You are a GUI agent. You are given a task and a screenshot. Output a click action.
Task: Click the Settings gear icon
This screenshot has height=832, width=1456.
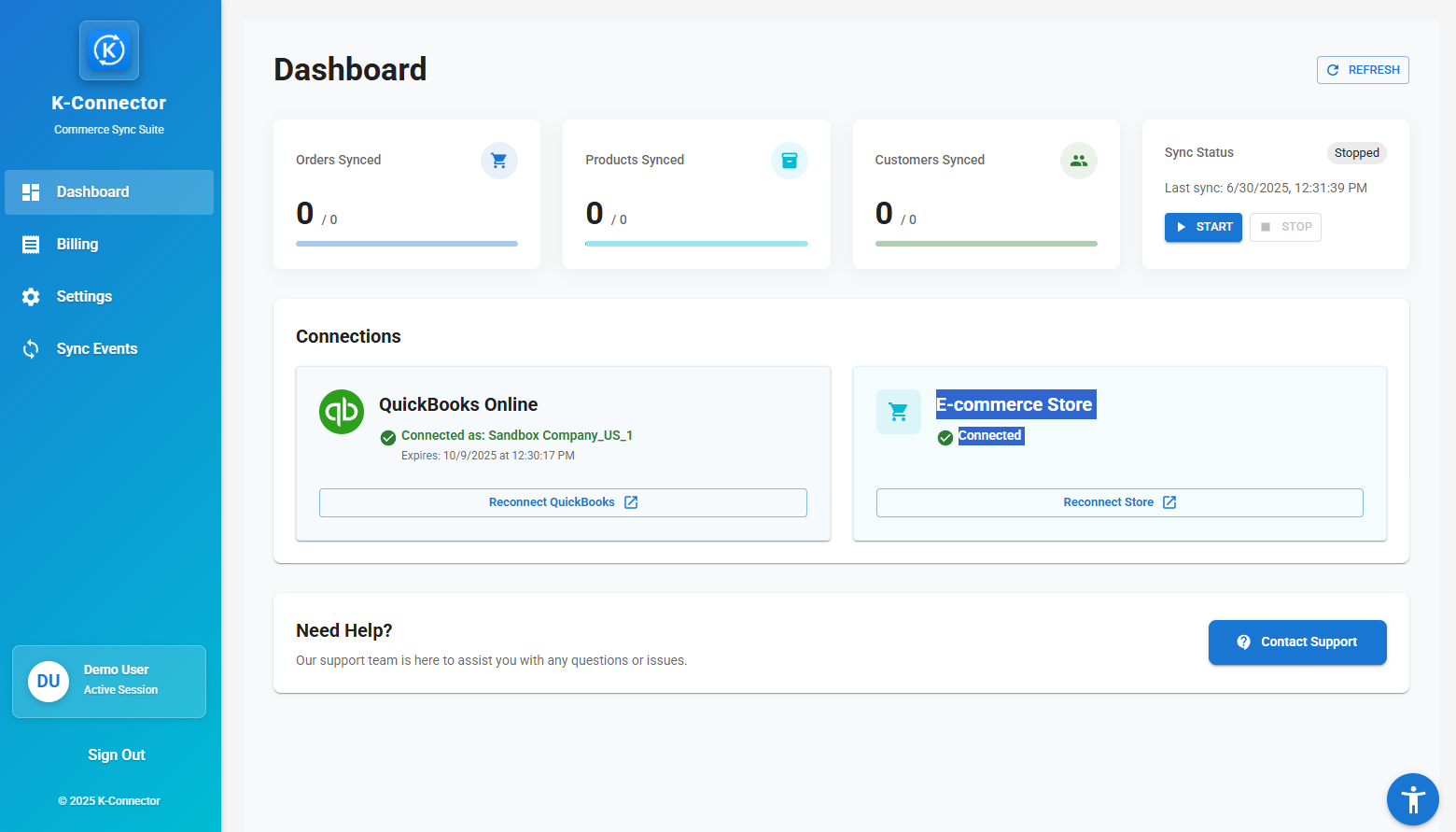[31, 297]
